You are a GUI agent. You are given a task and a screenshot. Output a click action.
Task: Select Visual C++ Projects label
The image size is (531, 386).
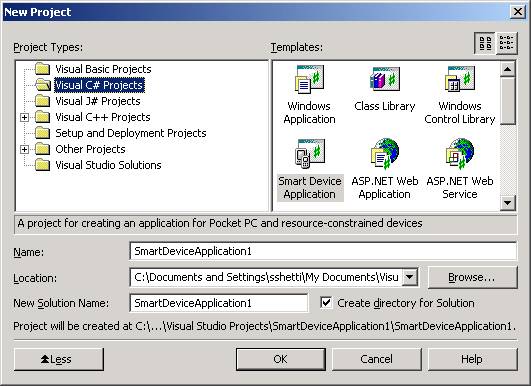click(x=103, y=117)
